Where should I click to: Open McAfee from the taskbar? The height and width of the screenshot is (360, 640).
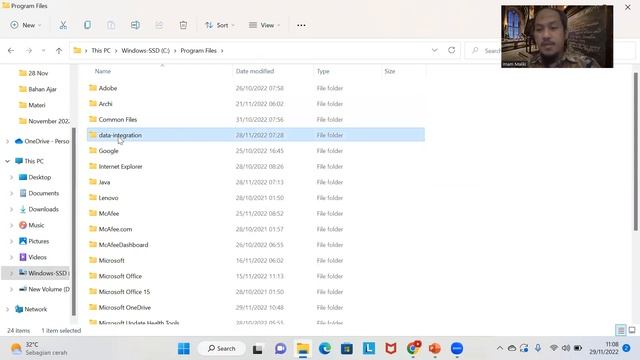tap(391, 349)
